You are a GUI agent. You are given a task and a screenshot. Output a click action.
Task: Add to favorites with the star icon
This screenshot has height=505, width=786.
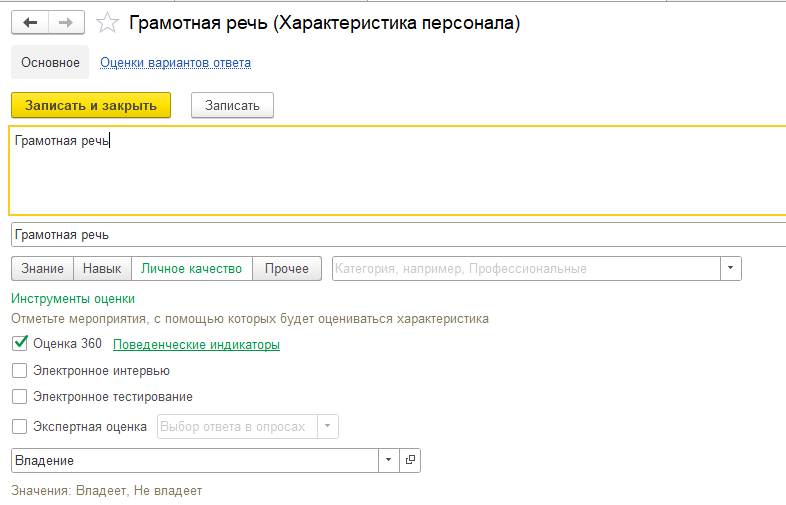coord(107,23)
